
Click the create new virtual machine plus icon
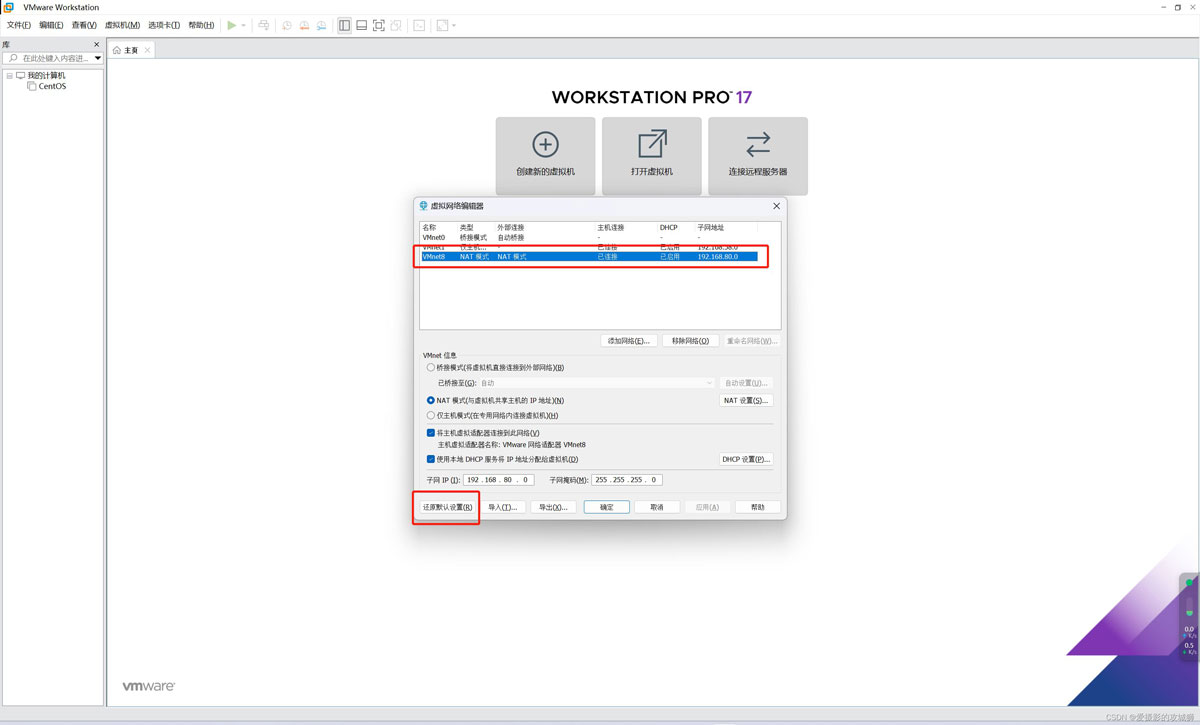(x=545, y=145)
